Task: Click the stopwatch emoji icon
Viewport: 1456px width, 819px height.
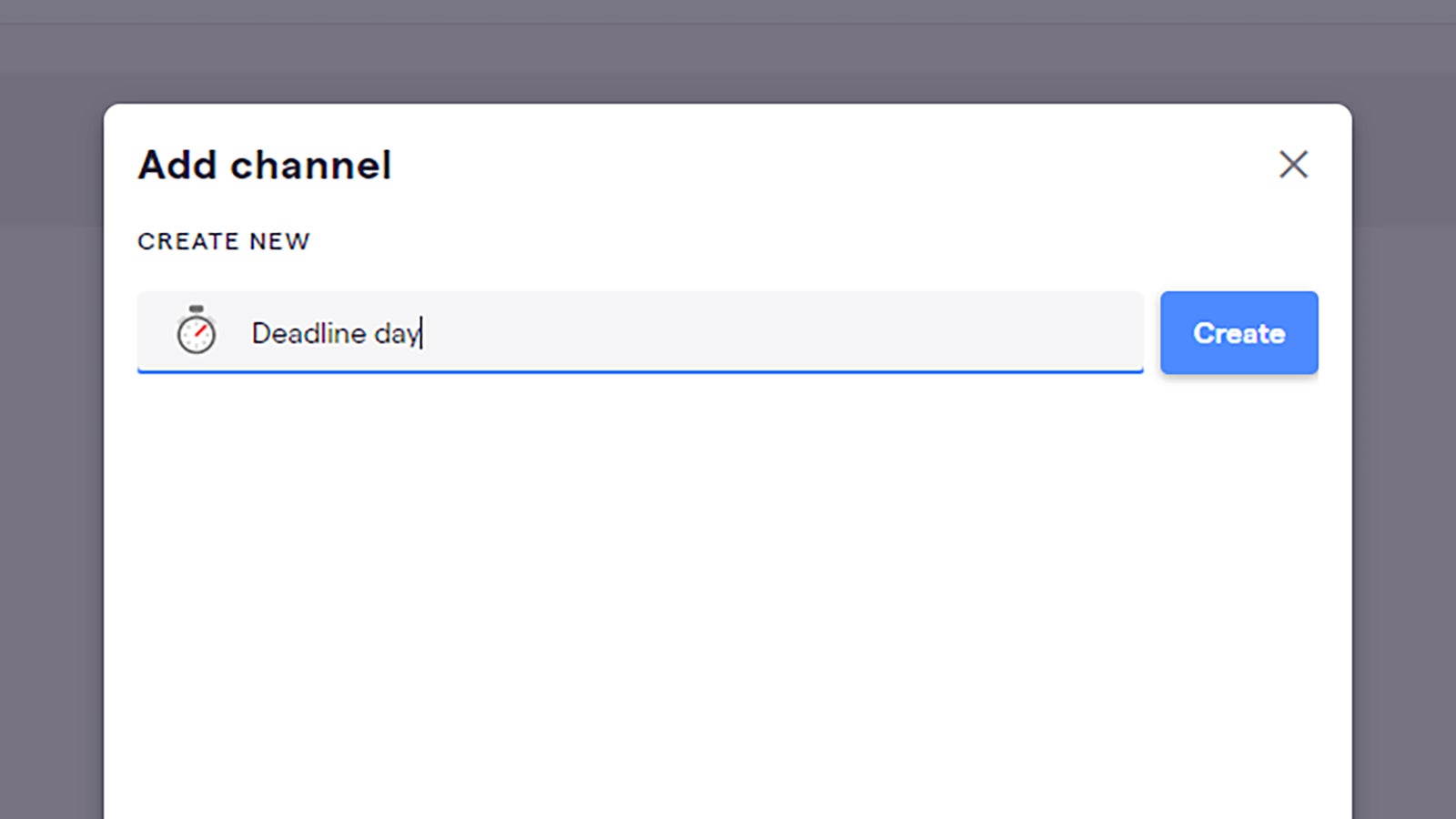Action: click(196, 330)
